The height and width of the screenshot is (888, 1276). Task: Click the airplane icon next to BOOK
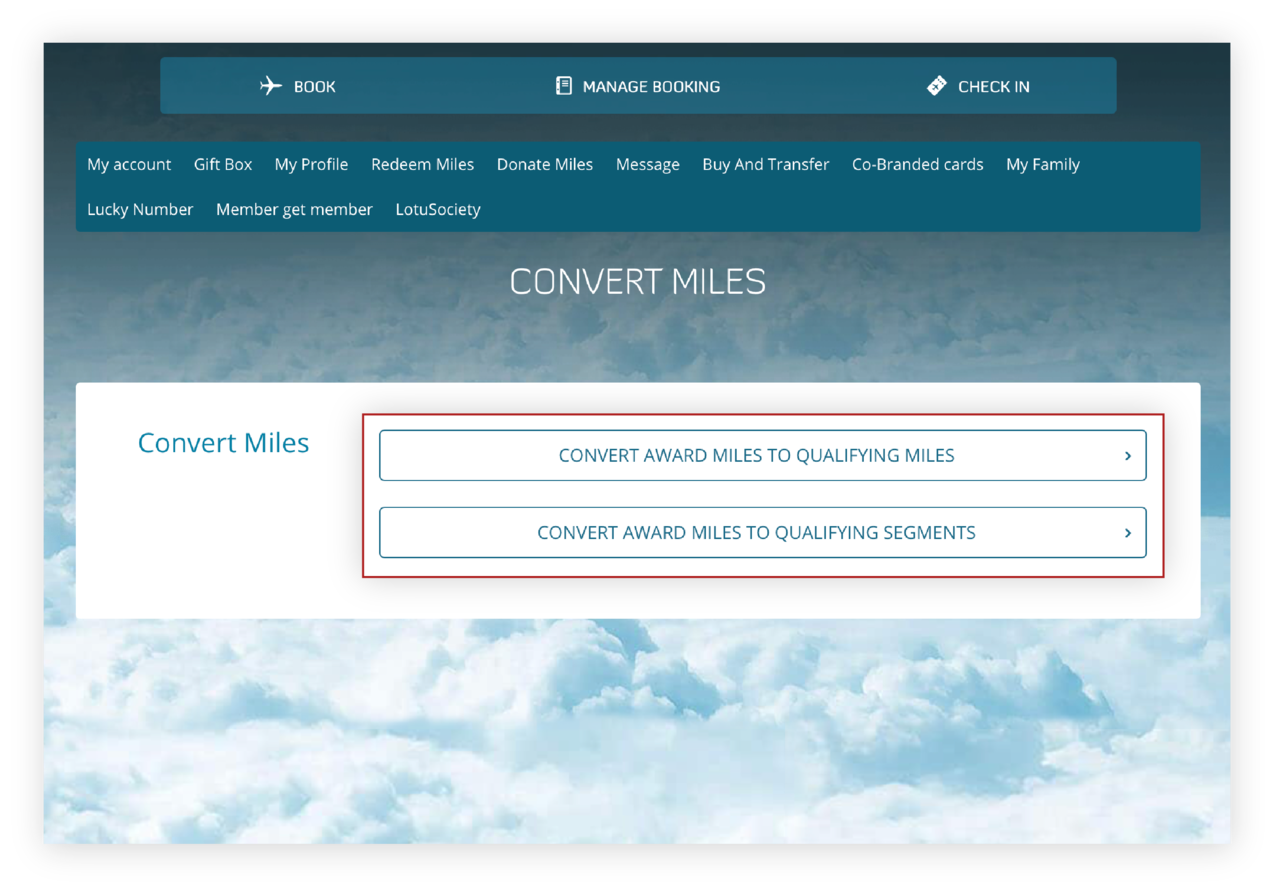270,86
